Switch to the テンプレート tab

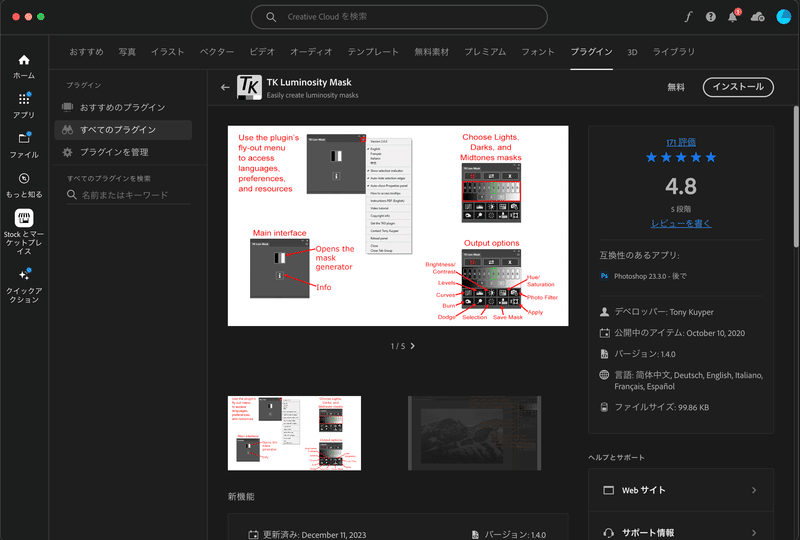[373, 52]
